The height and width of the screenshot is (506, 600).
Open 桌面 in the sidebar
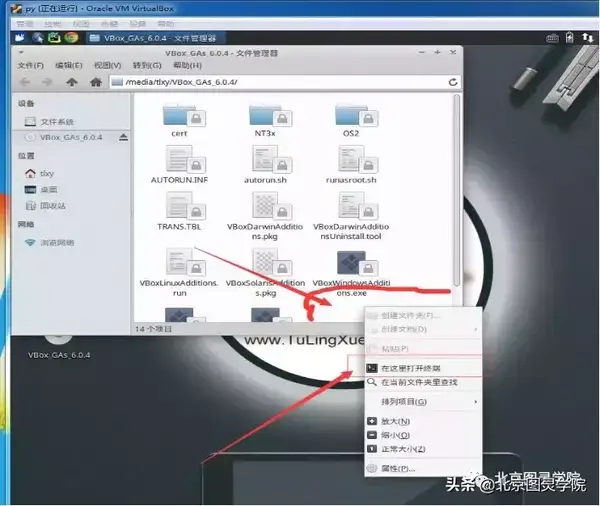pyautogui.click(x=71, y=189)
